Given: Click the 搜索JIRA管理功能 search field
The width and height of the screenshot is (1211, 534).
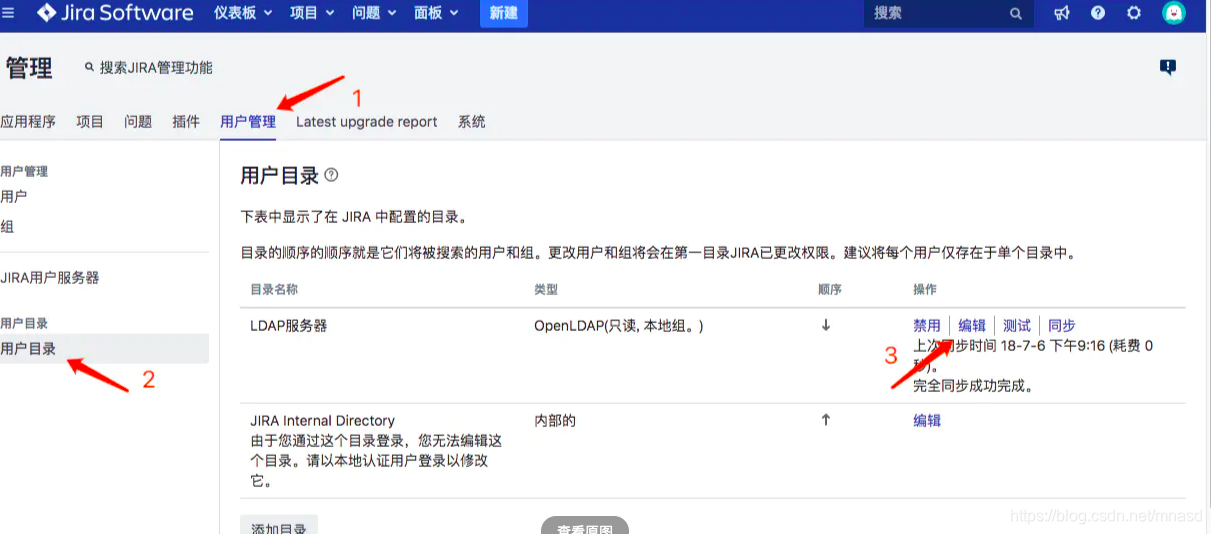Looking at the screenshot, I should (150, 67).
